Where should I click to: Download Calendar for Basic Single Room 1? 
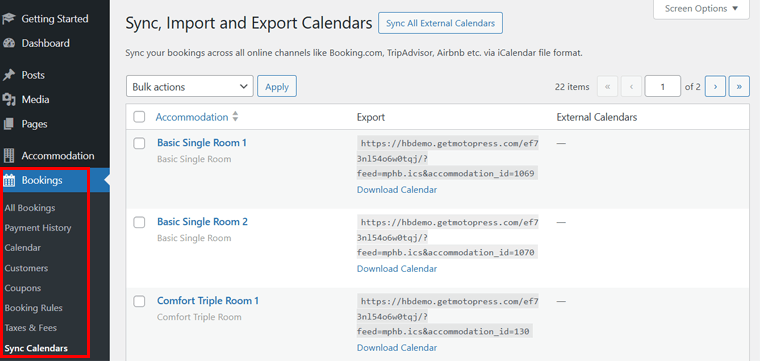point(397,189)
